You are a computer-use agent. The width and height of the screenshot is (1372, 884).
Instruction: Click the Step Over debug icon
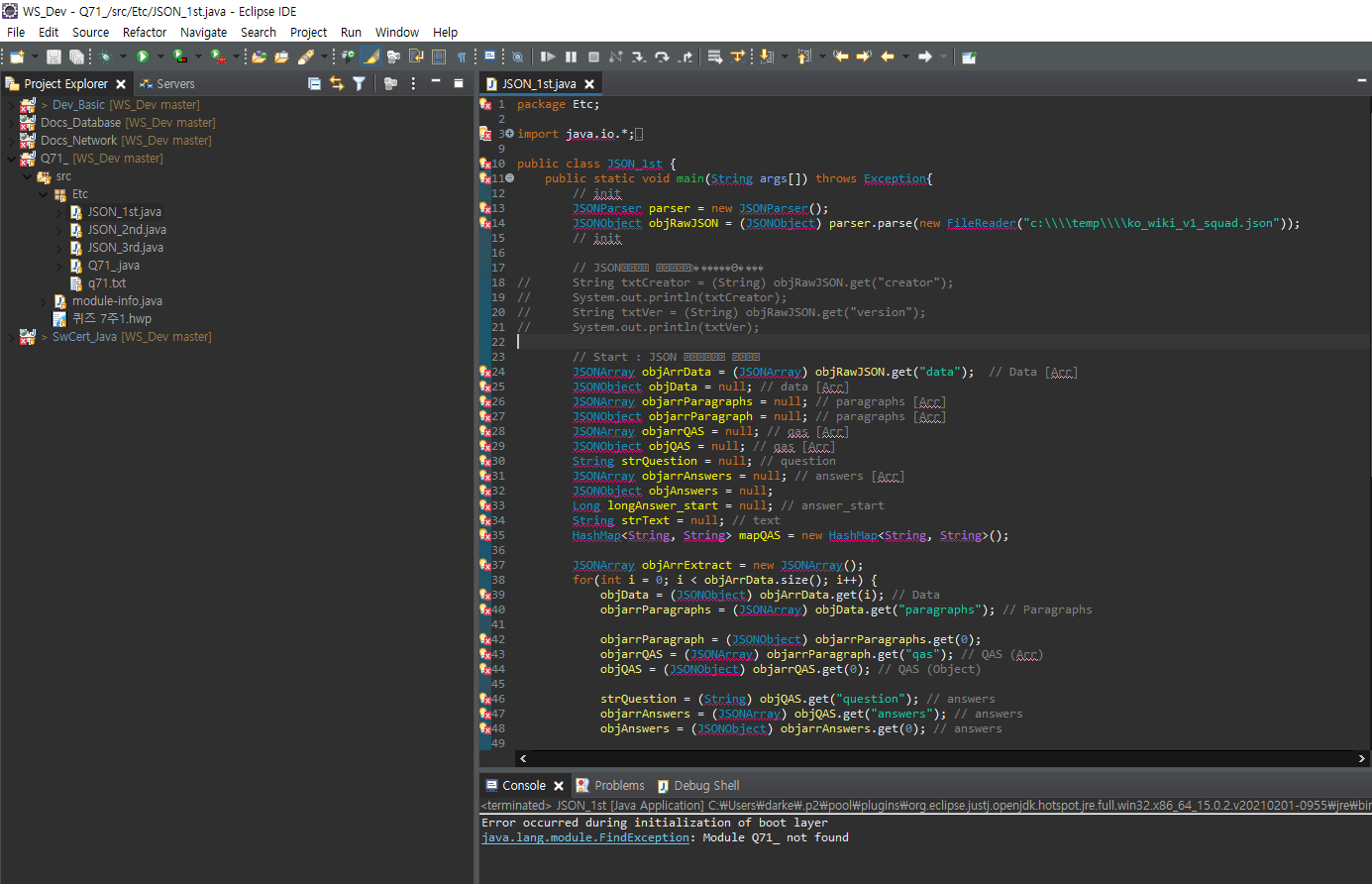click(x=662, y=57)
